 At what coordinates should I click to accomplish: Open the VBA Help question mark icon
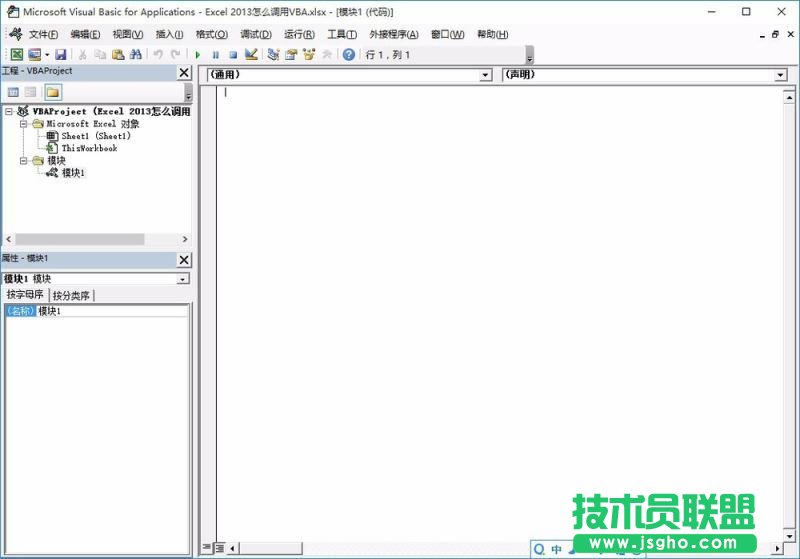pyautogui.click(x=348, y=54)
